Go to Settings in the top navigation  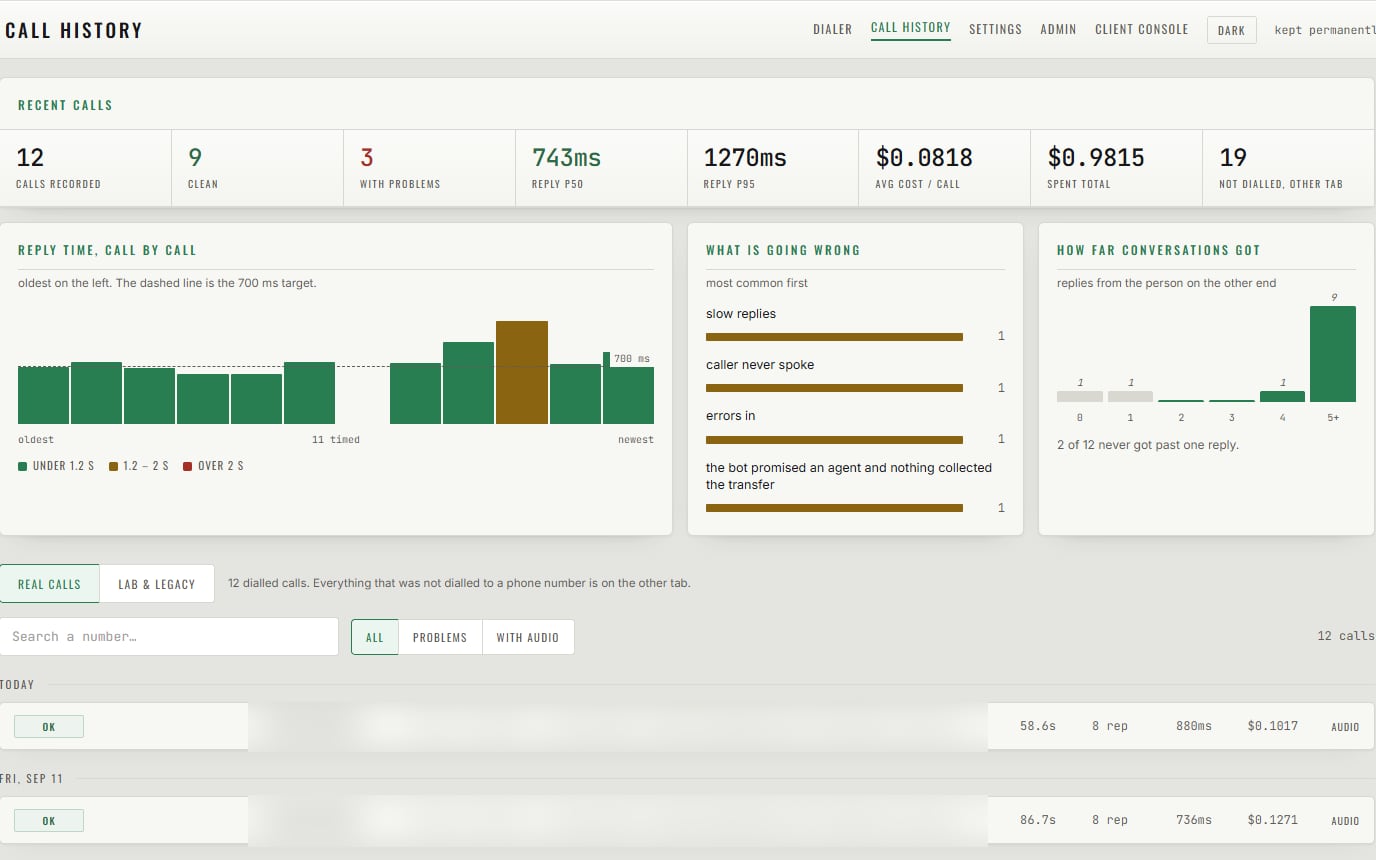coord(995,29)
